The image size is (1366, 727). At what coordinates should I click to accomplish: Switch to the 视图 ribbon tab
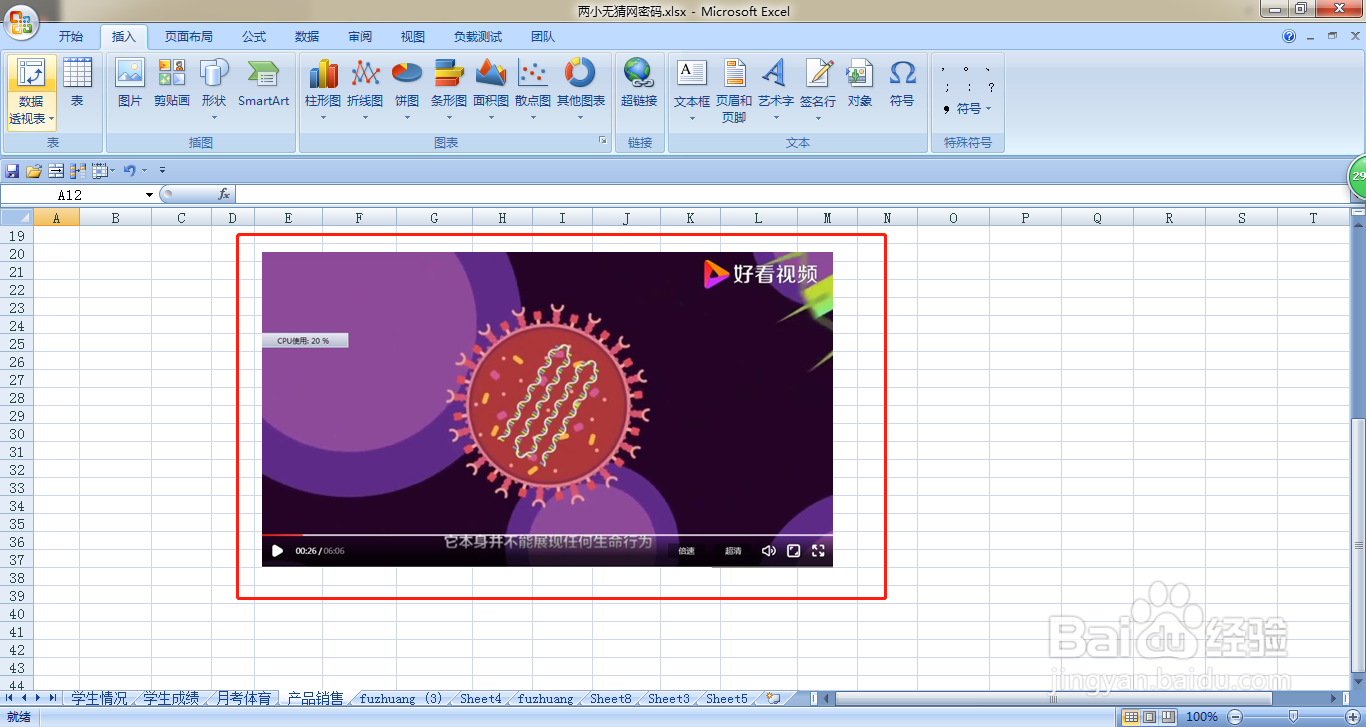tap(413, 37)
